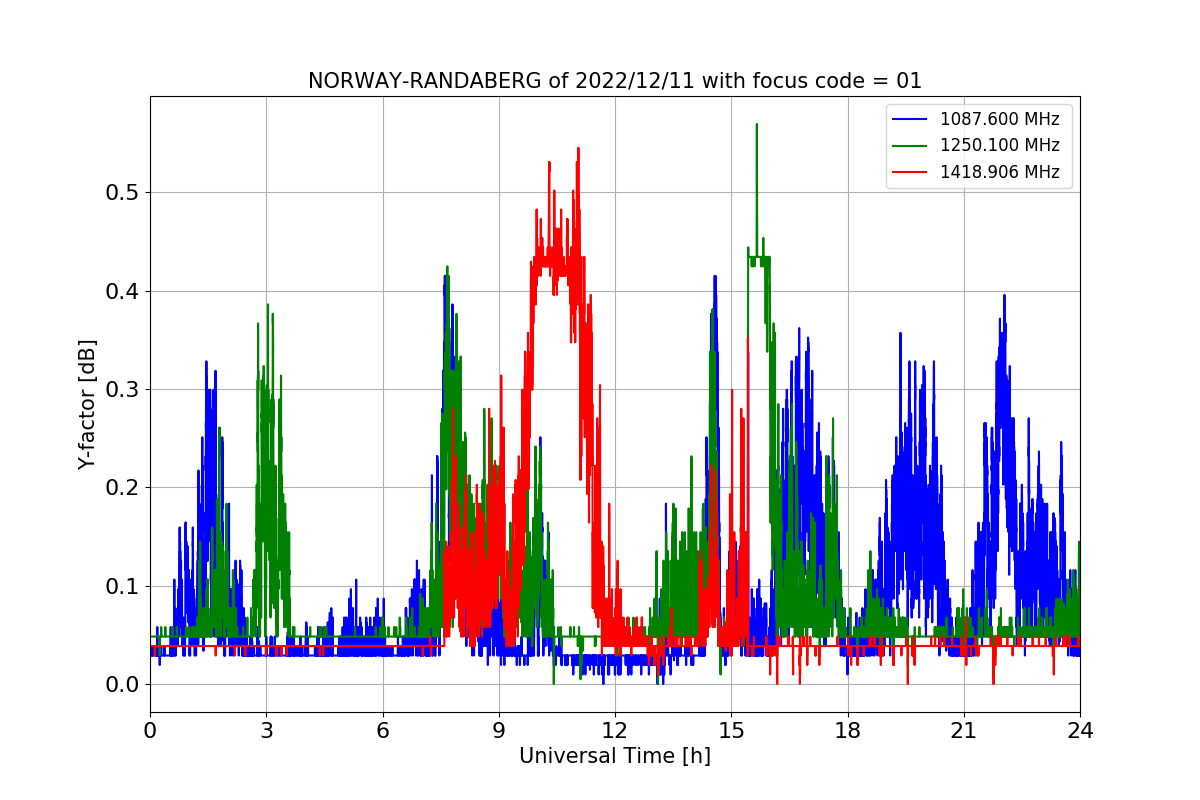Click y-axis tick label 0.3
This screenshot has width=1200, height=800.
click(121, 390)
